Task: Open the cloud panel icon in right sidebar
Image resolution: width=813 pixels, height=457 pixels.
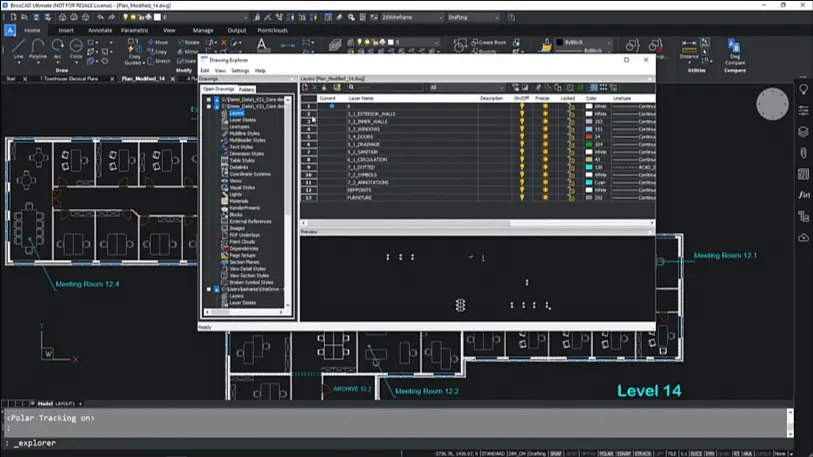Action: [803, 237]
